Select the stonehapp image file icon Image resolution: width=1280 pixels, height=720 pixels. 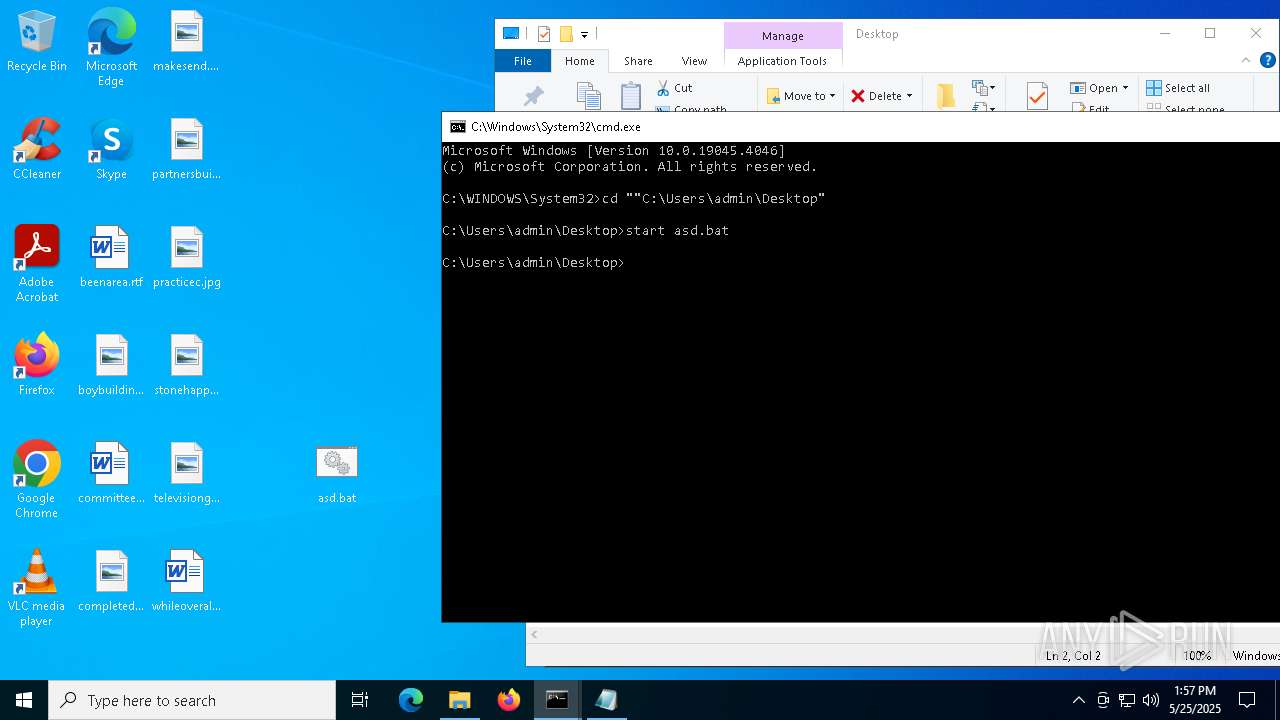(x=187, y=365)
